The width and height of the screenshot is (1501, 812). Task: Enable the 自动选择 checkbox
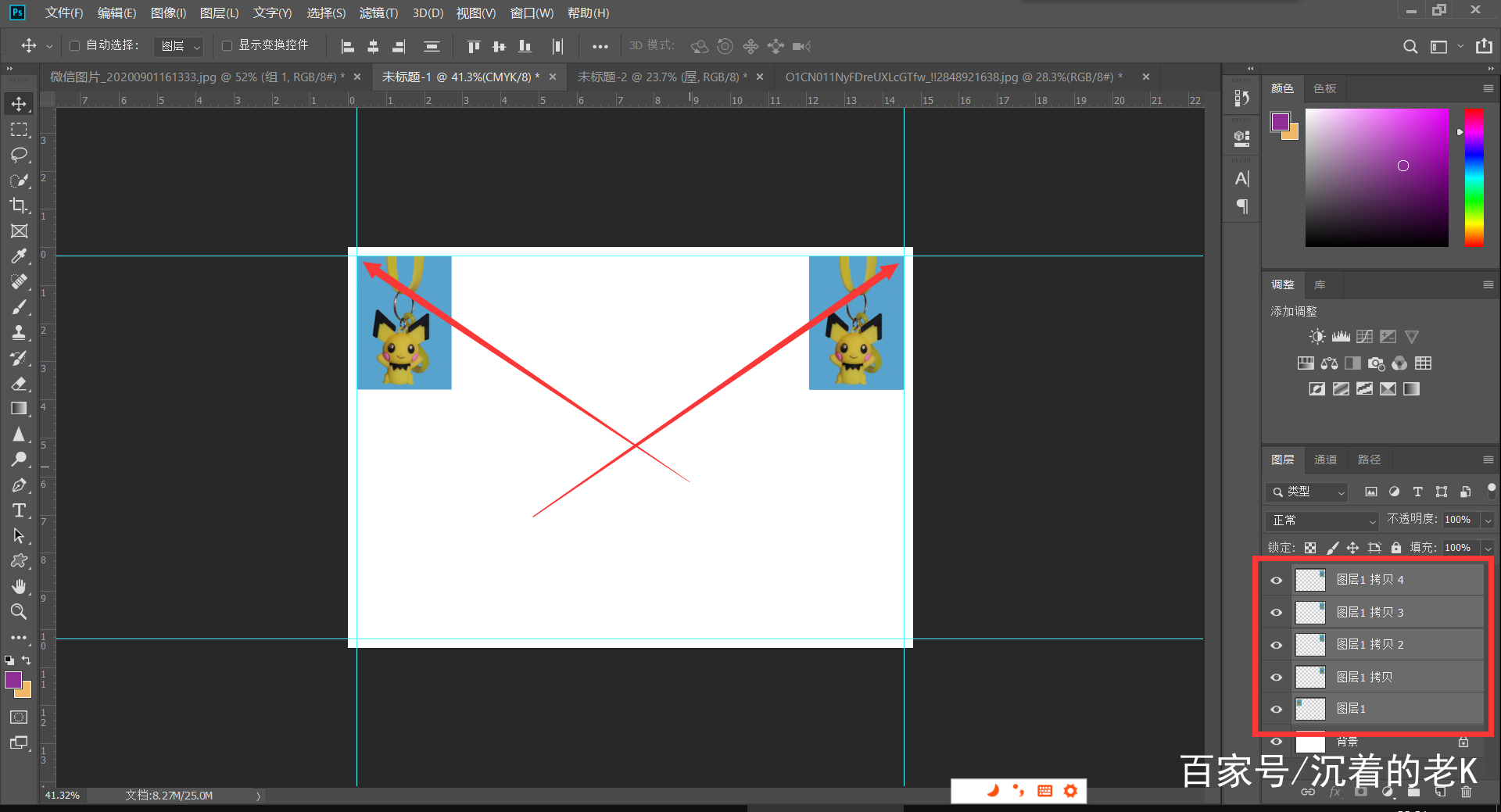(75, 46)
